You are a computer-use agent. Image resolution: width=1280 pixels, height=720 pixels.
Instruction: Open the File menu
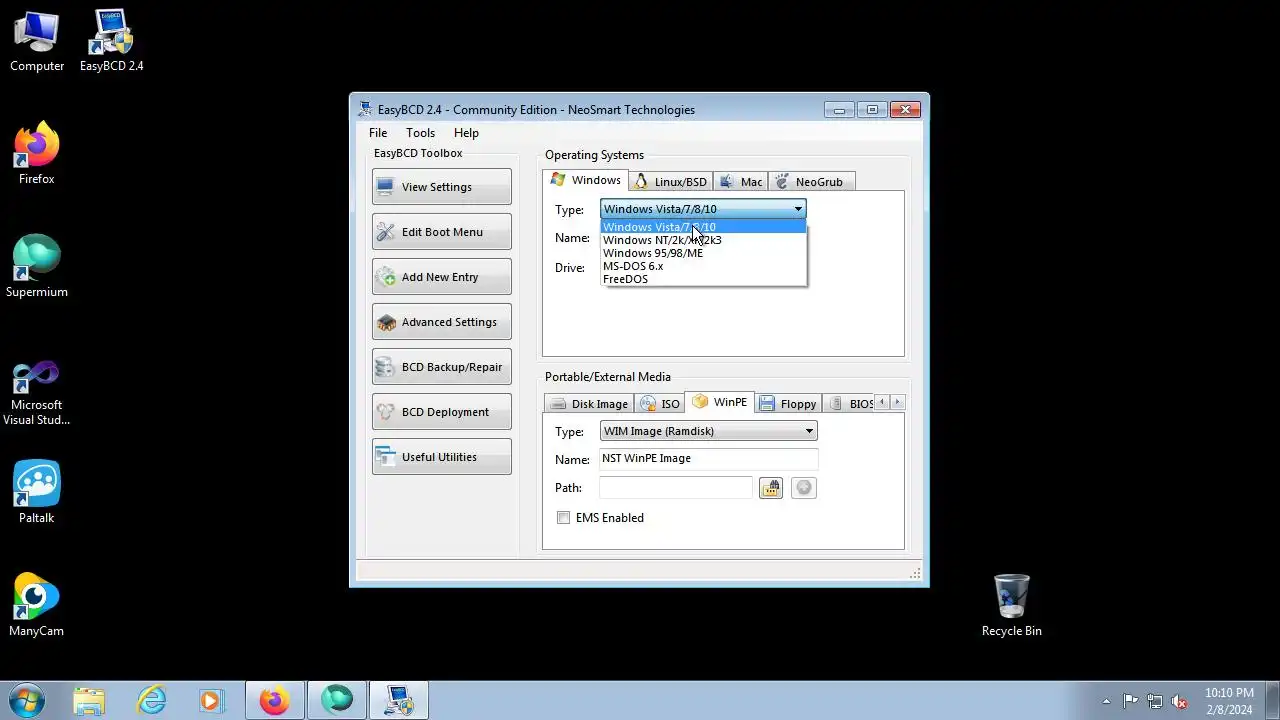click(x=378, y=133)
